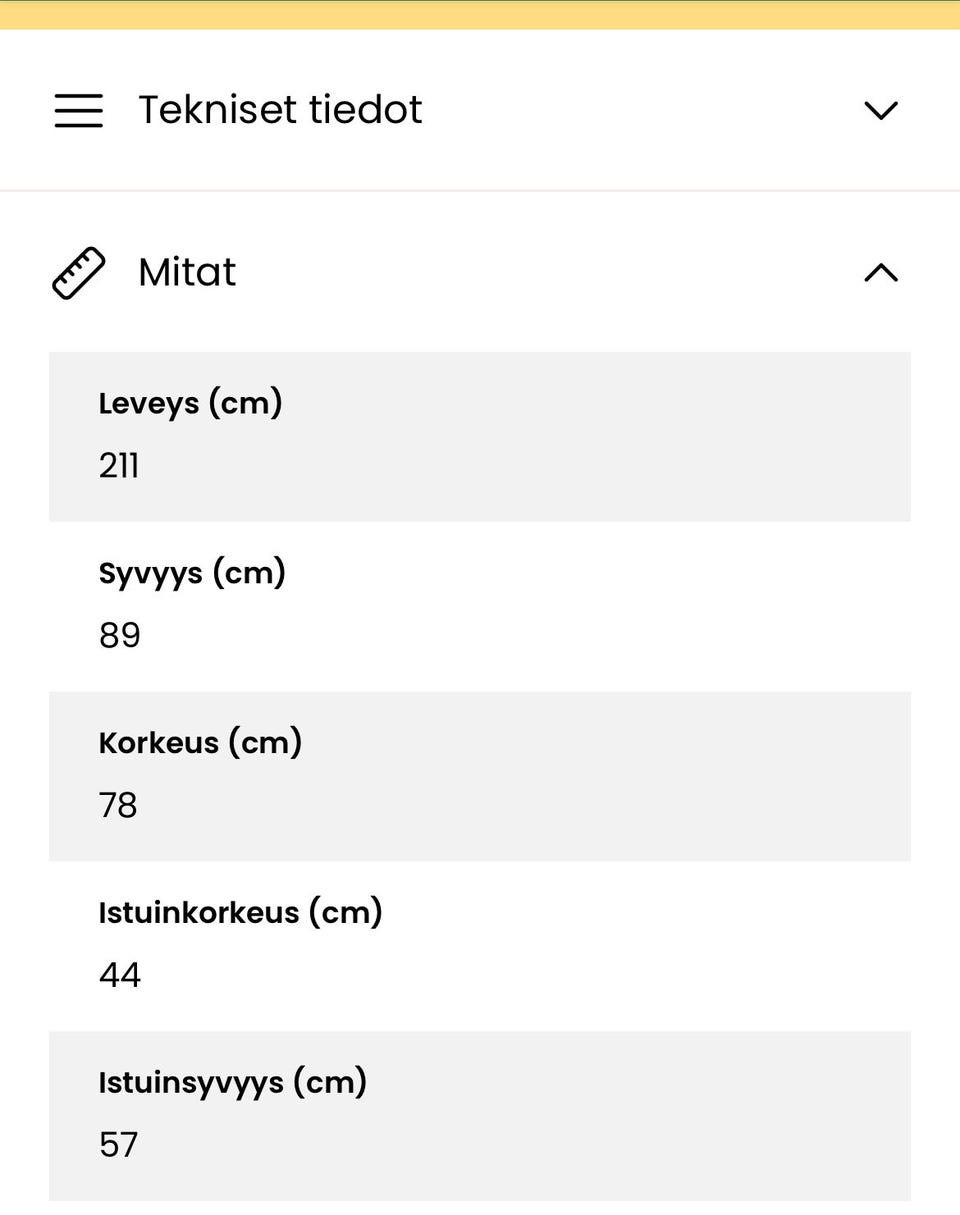The image size is (960, 1215).
Task: Open the Tekniset tiedot heading
Action: pyautogui.click(x=280, y=110)
